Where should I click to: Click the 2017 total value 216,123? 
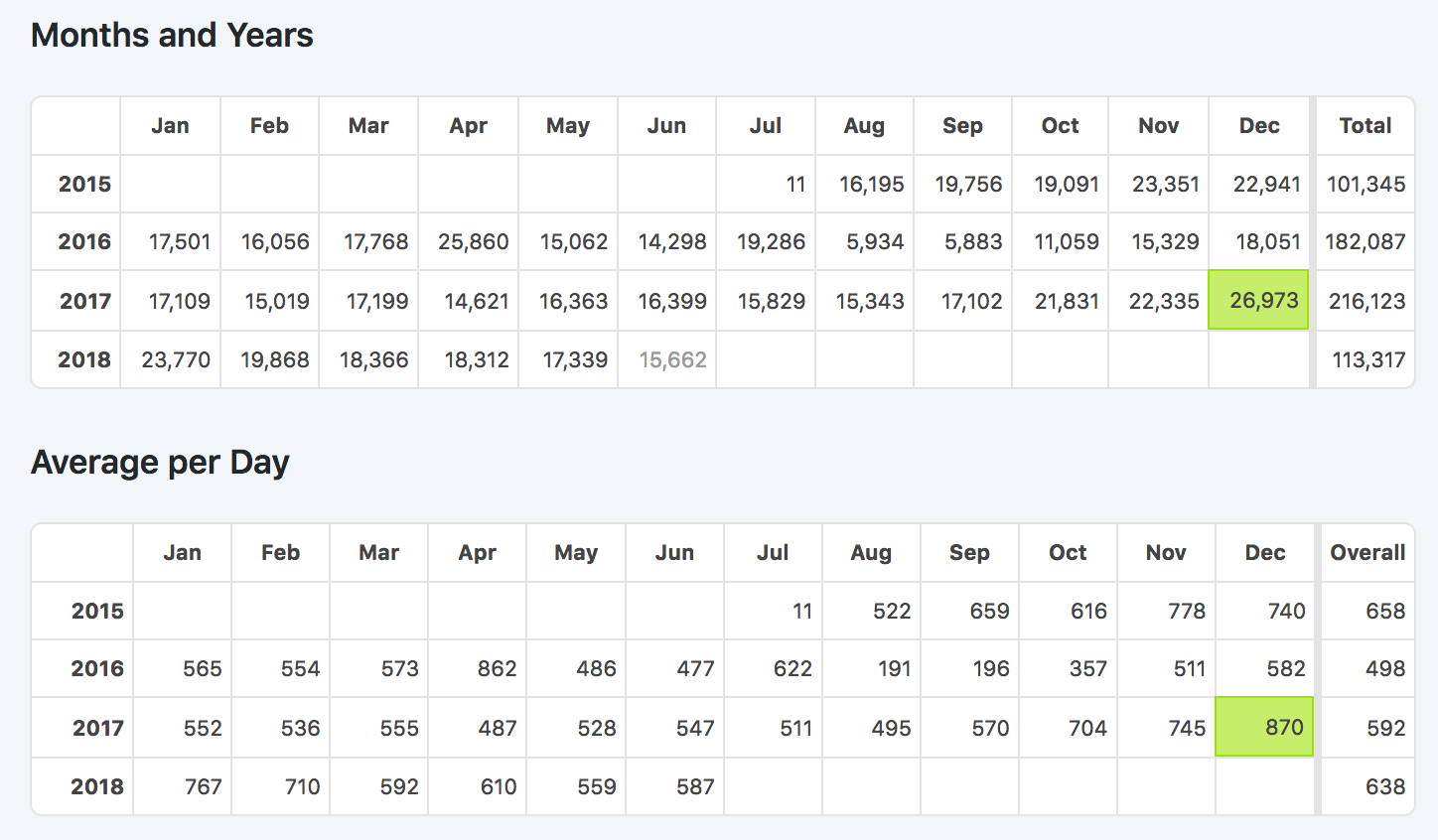(x=1366, y=301)
